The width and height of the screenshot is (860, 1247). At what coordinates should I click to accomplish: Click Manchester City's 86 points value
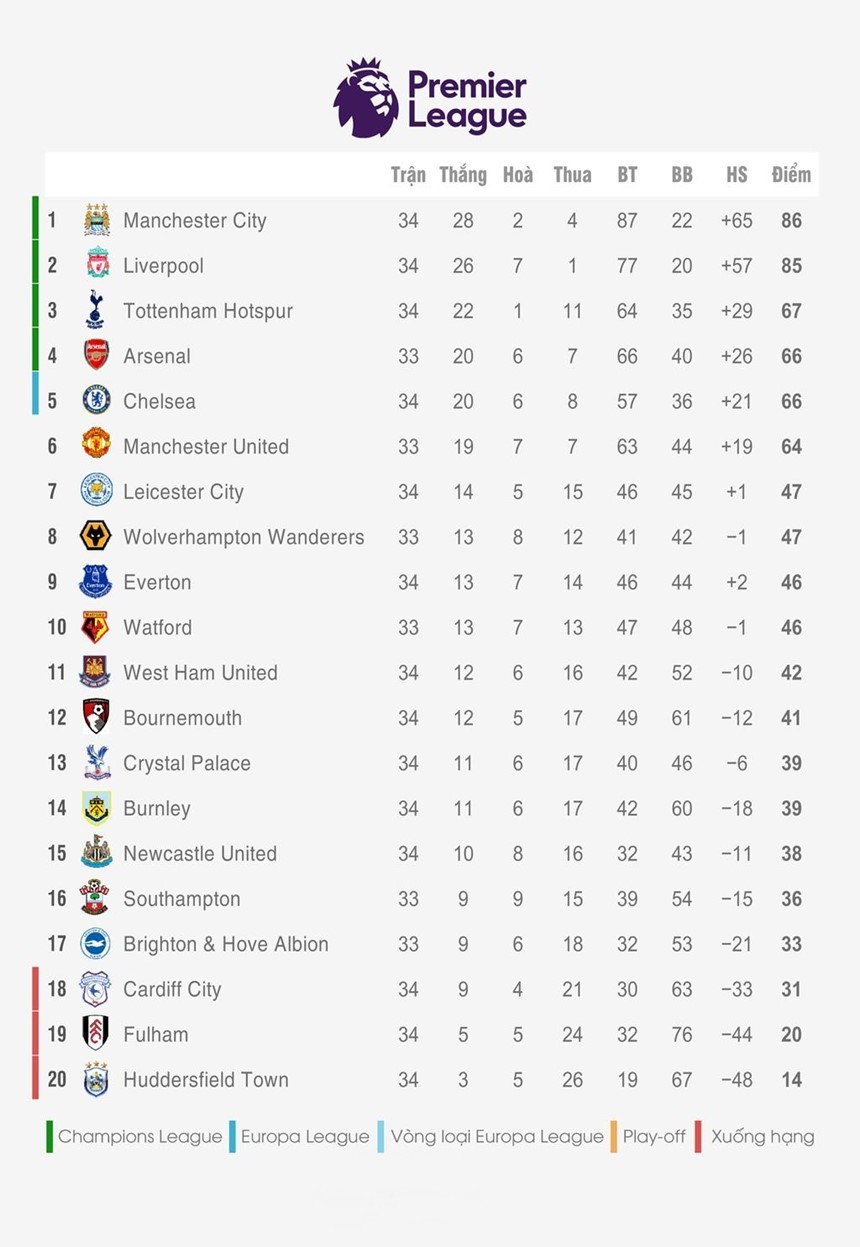point(791,221)
